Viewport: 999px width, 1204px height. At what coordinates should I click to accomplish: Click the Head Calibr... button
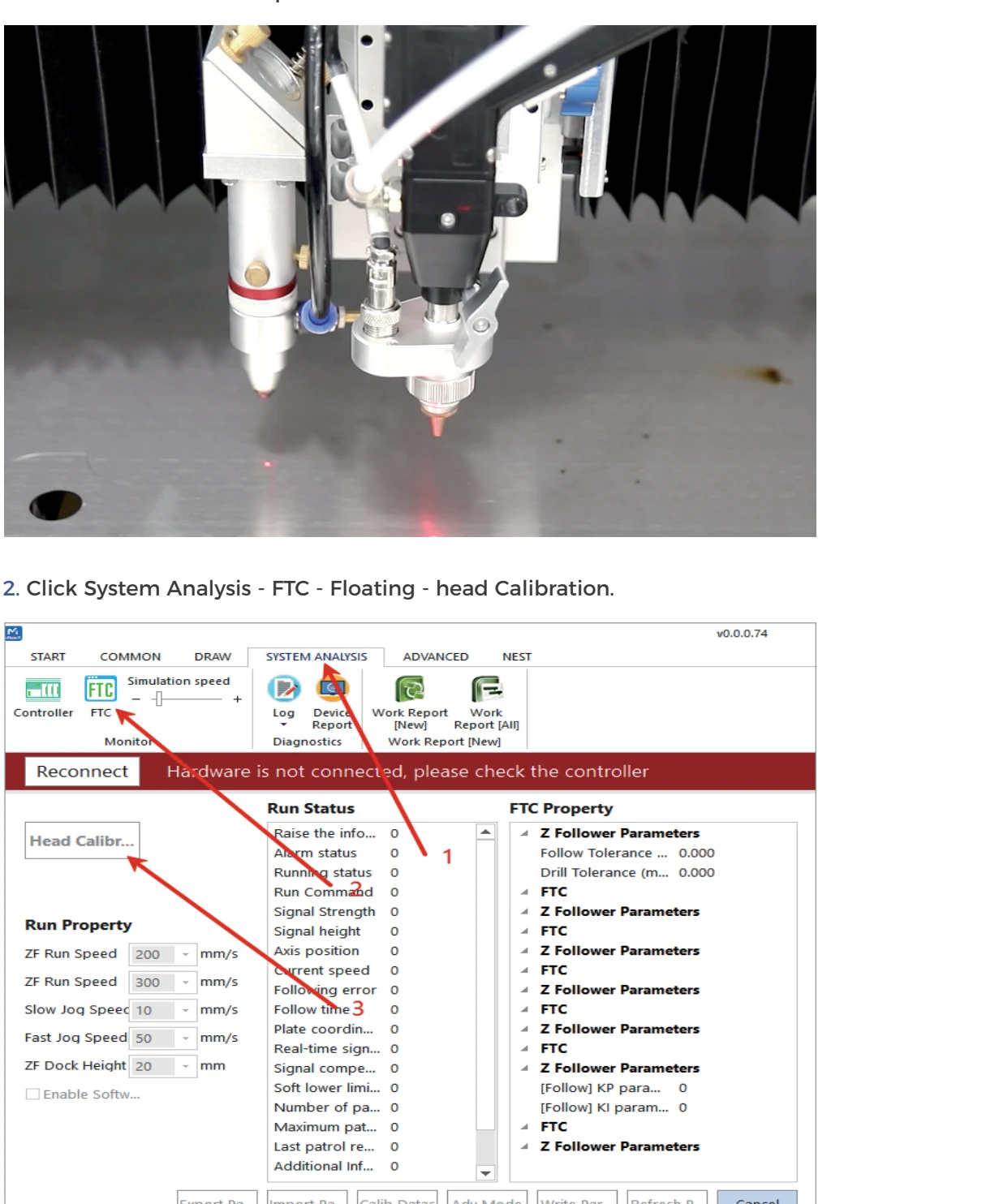coord(82,841)
